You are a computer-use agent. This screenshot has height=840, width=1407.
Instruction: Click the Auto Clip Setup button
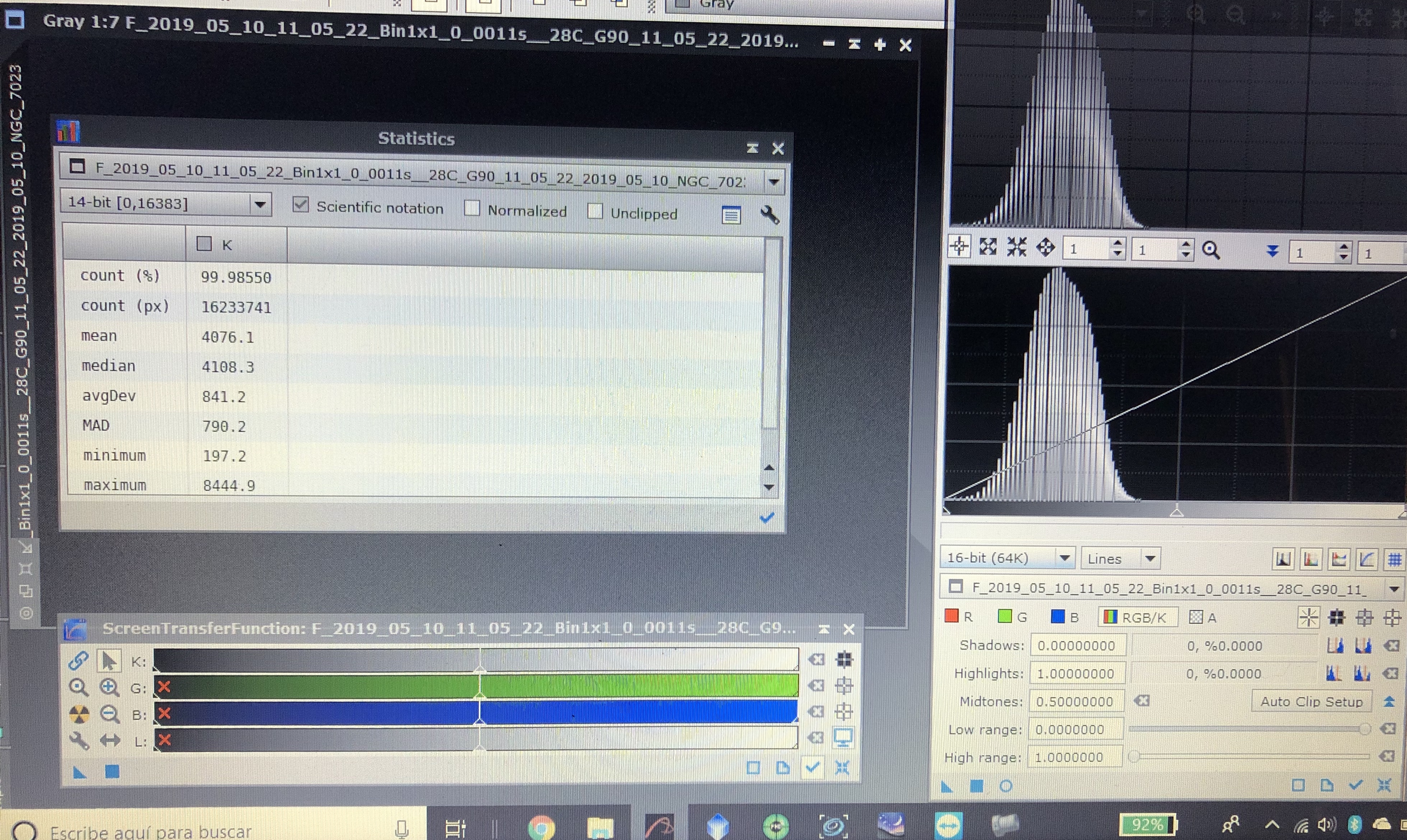click(x=1311, y=701)
